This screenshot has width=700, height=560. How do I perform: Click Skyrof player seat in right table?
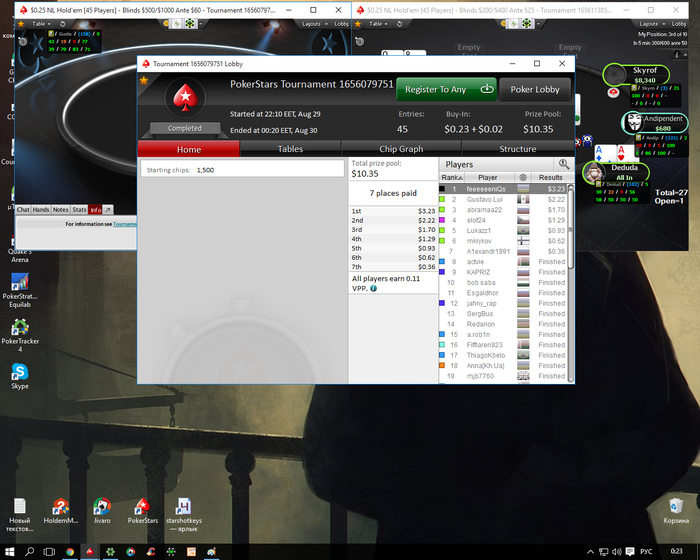coord(636,75)
